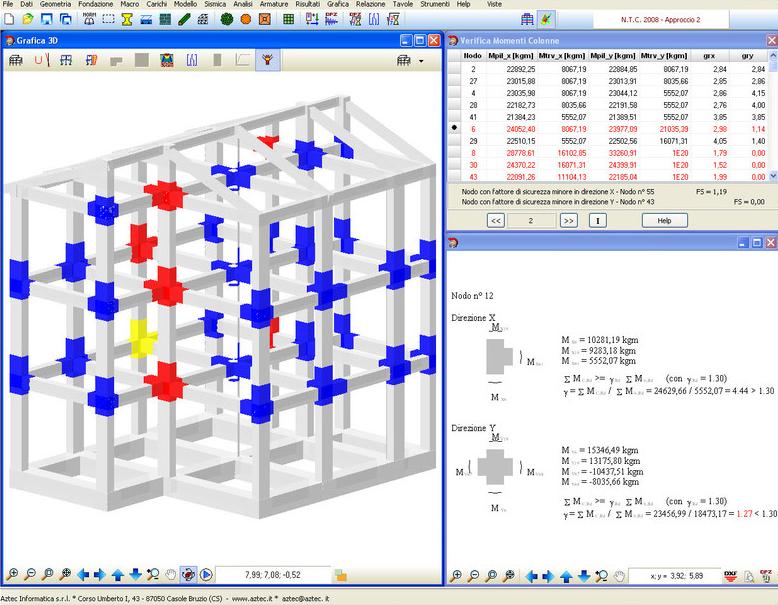Click the DXF export icon in detail panel
778x605 pixels.
[744, 576]
